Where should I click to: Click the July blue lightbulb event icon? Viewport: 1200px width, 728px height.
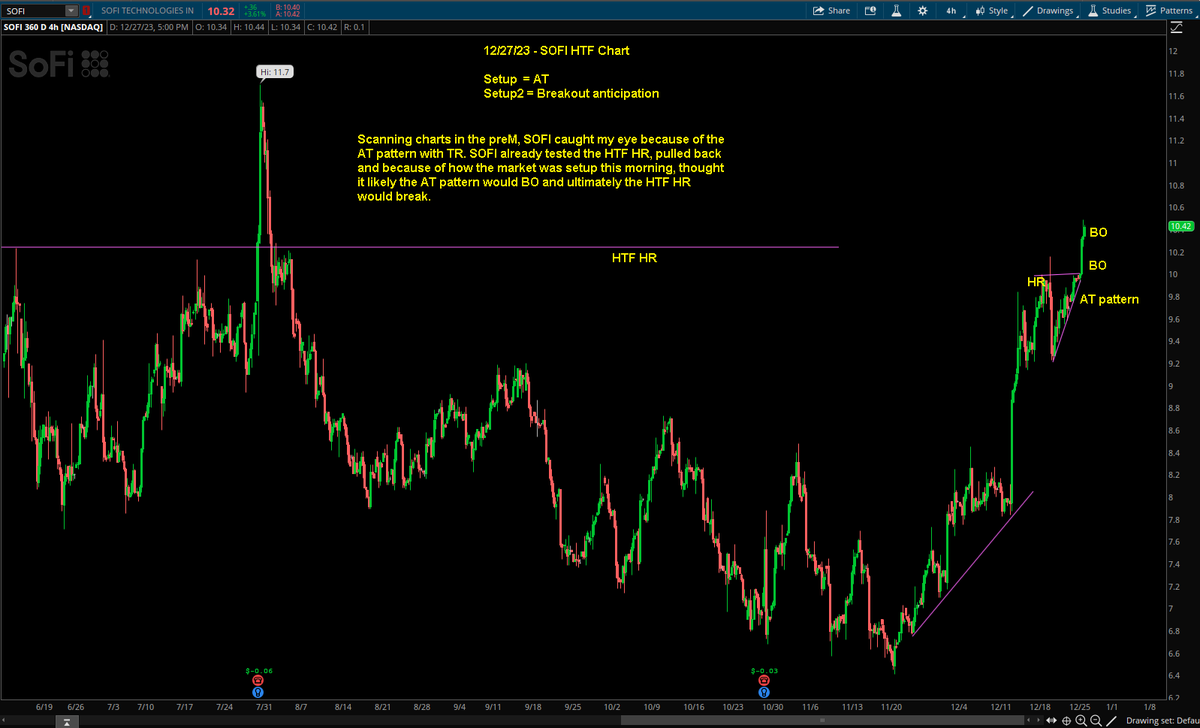click(x=259, y=691)
